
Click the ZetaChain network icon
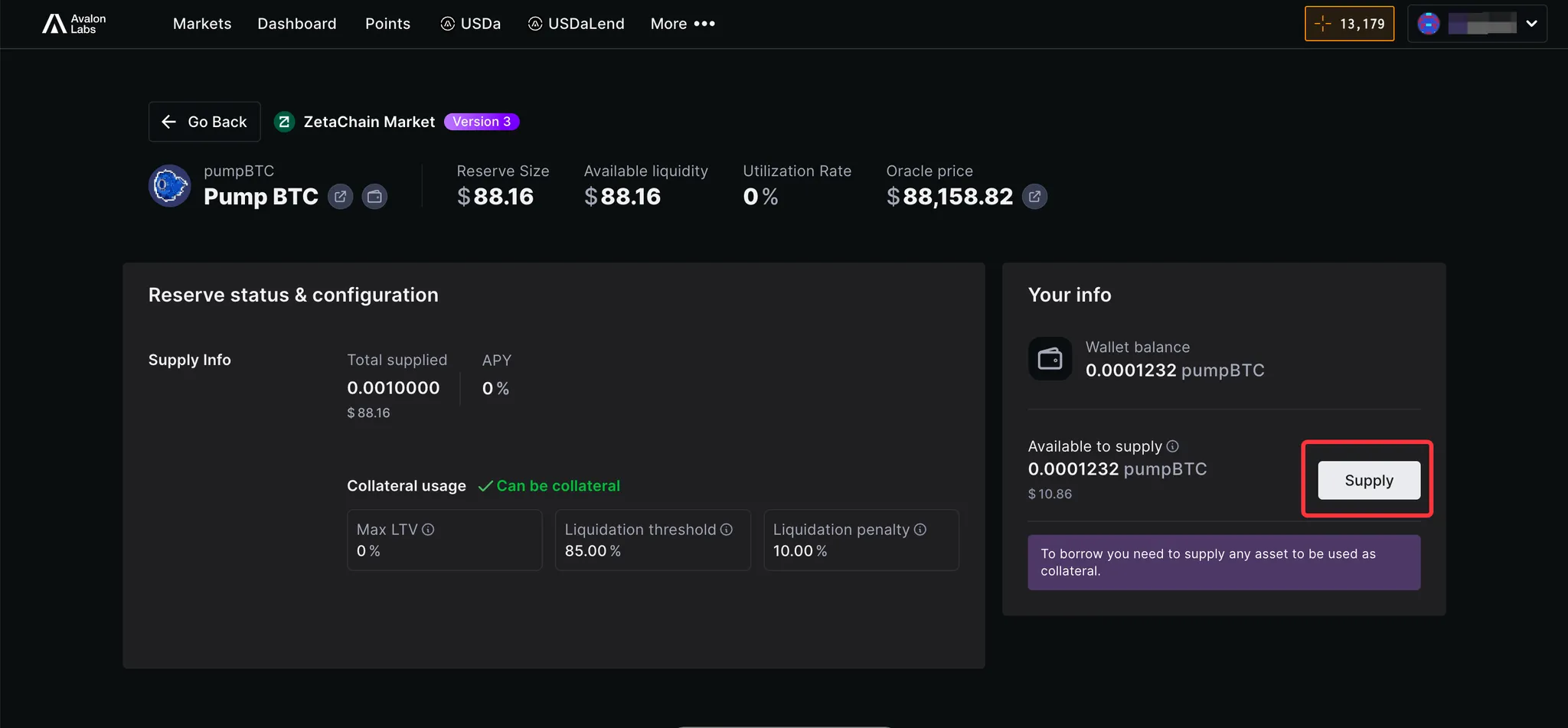(x=284, y=122)
